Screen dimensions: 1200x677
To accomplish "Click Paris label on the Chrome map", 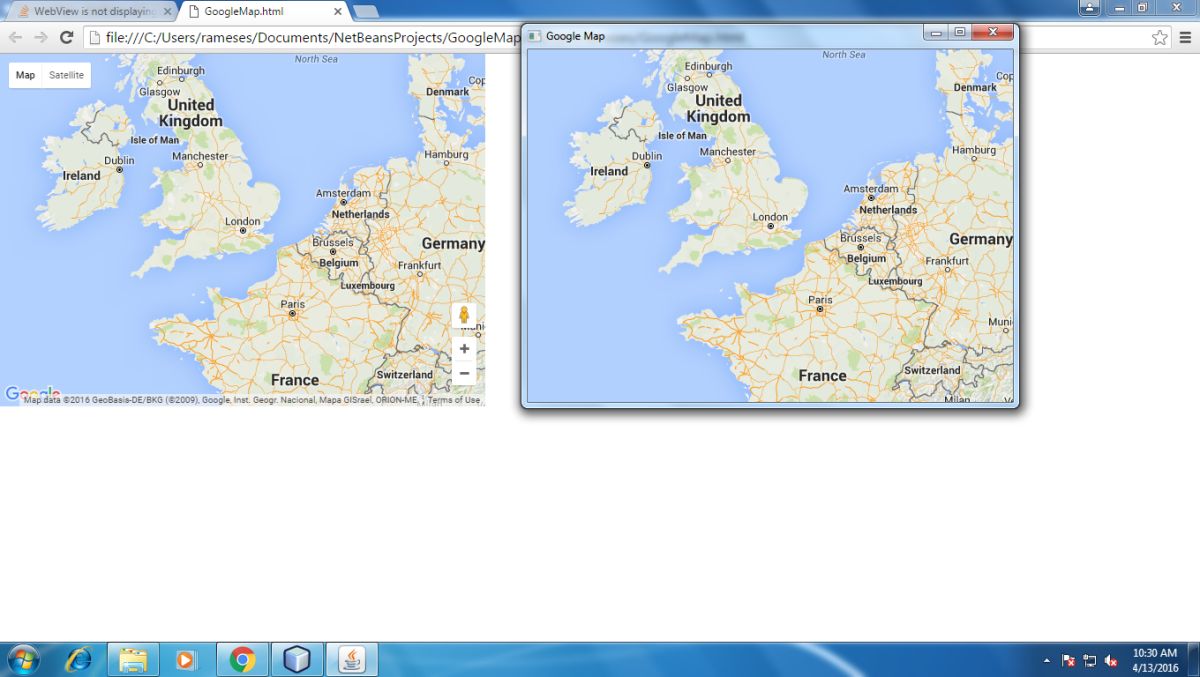I will [x=292, y=304].
